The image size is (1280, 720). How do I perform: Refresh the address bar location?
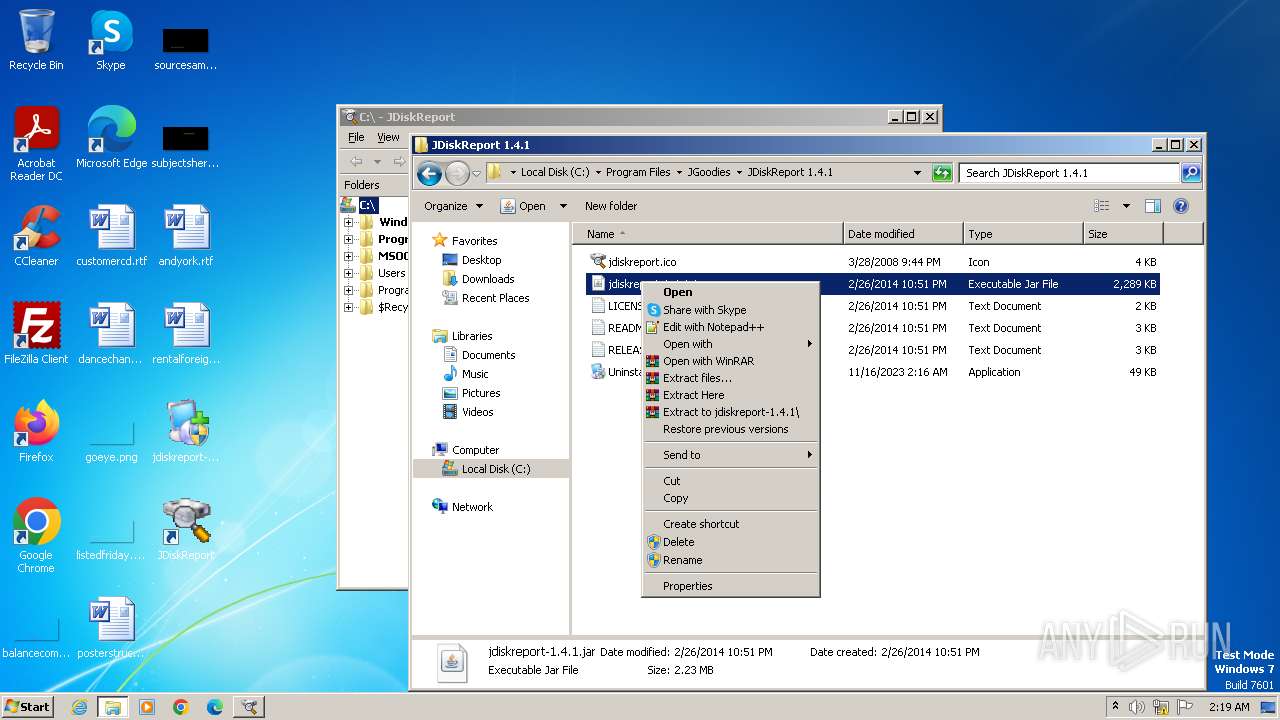pyautogui.click(x=941, y=173)
